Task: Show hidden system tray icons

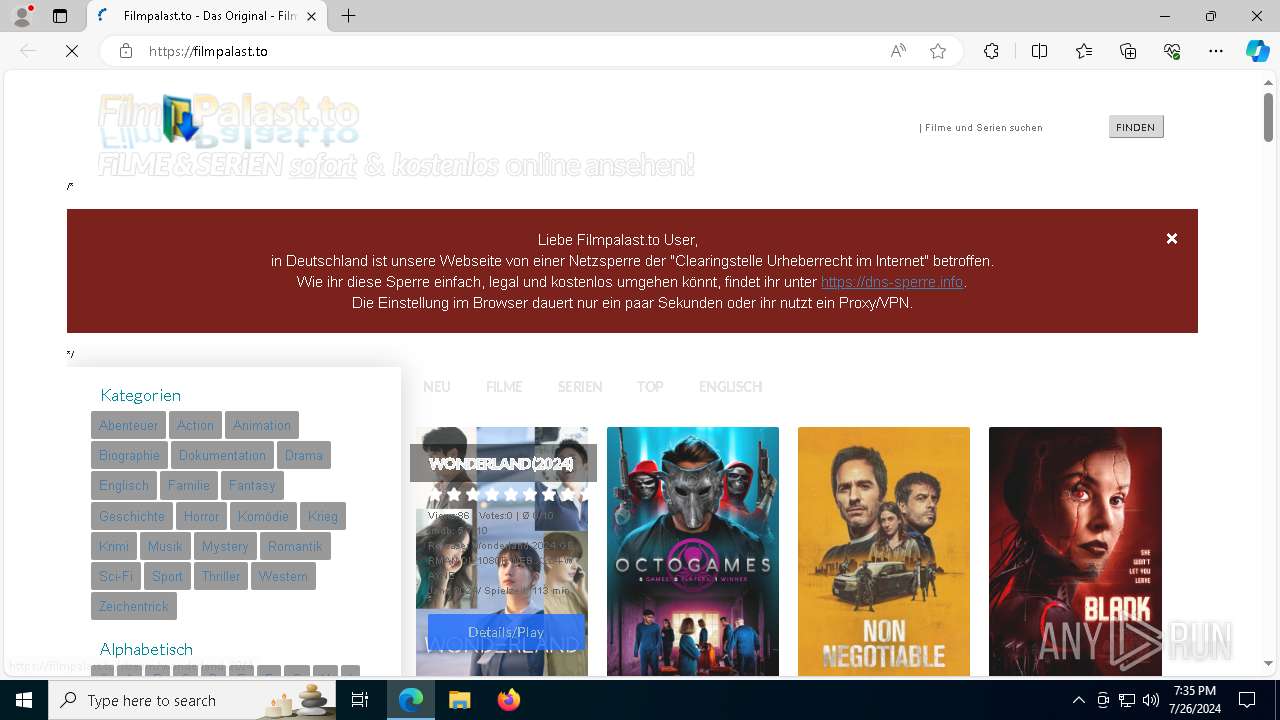Action: (1078, 700)
